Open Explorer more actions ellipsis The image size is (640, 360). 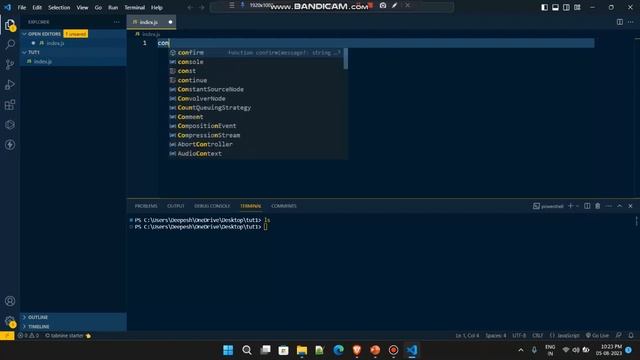coord(117,22)
